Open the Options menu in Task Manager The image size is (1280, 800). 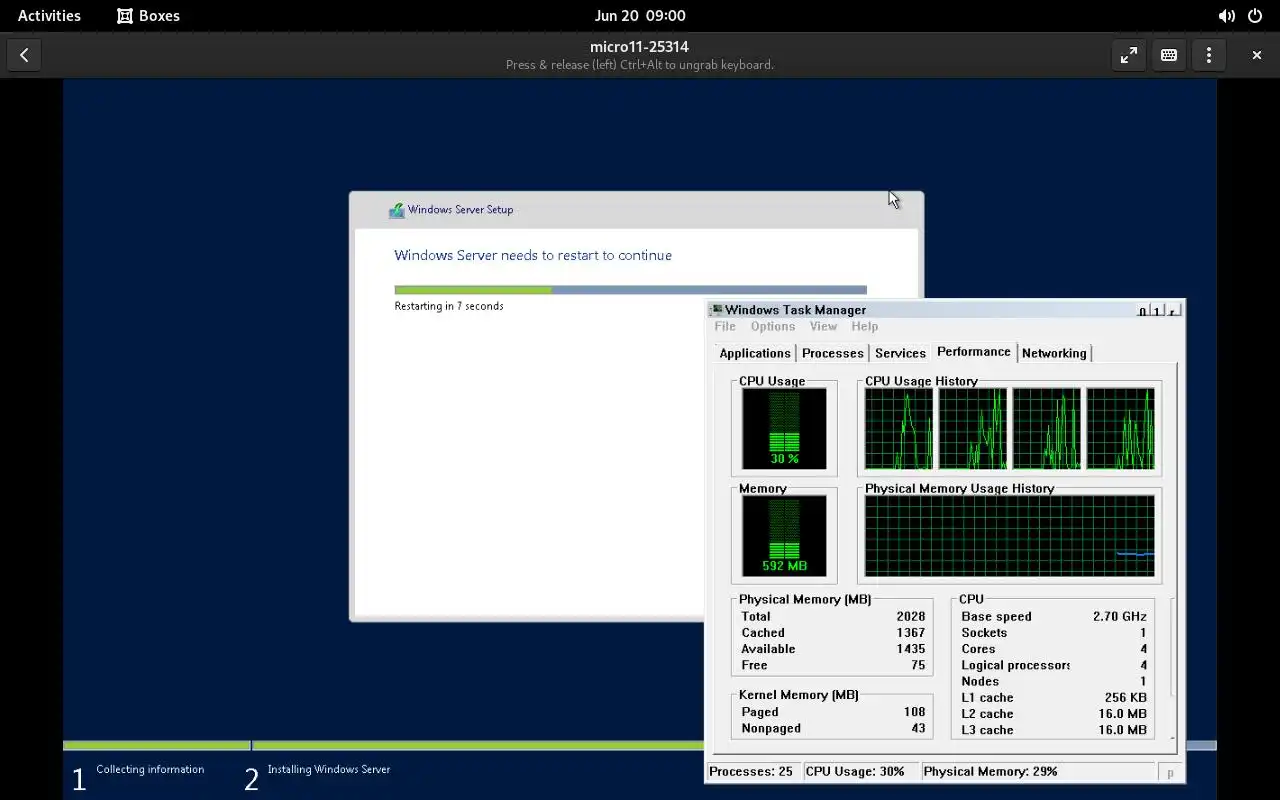click(x=773, y=326)
